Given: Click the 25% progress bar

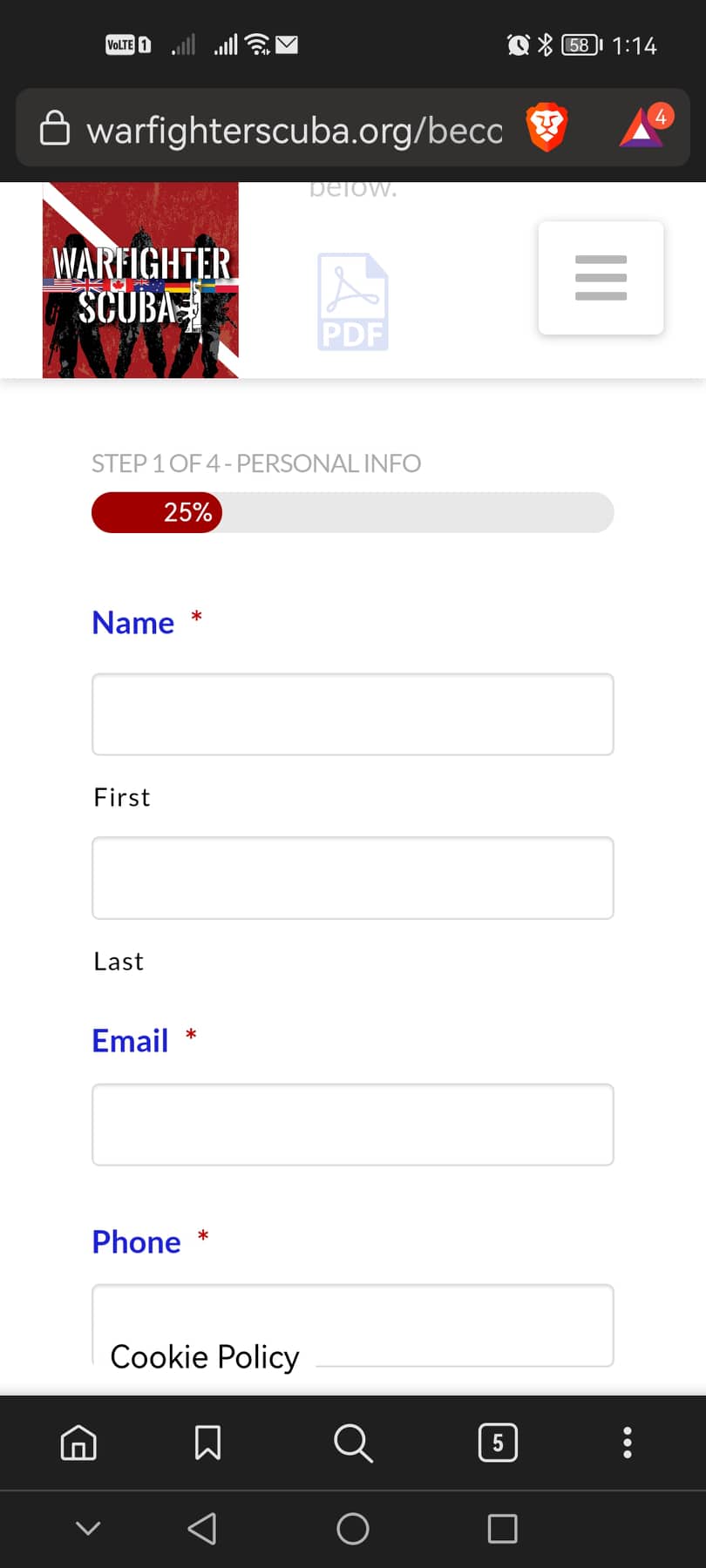Looking at the screenshot, I should (353, 512).
